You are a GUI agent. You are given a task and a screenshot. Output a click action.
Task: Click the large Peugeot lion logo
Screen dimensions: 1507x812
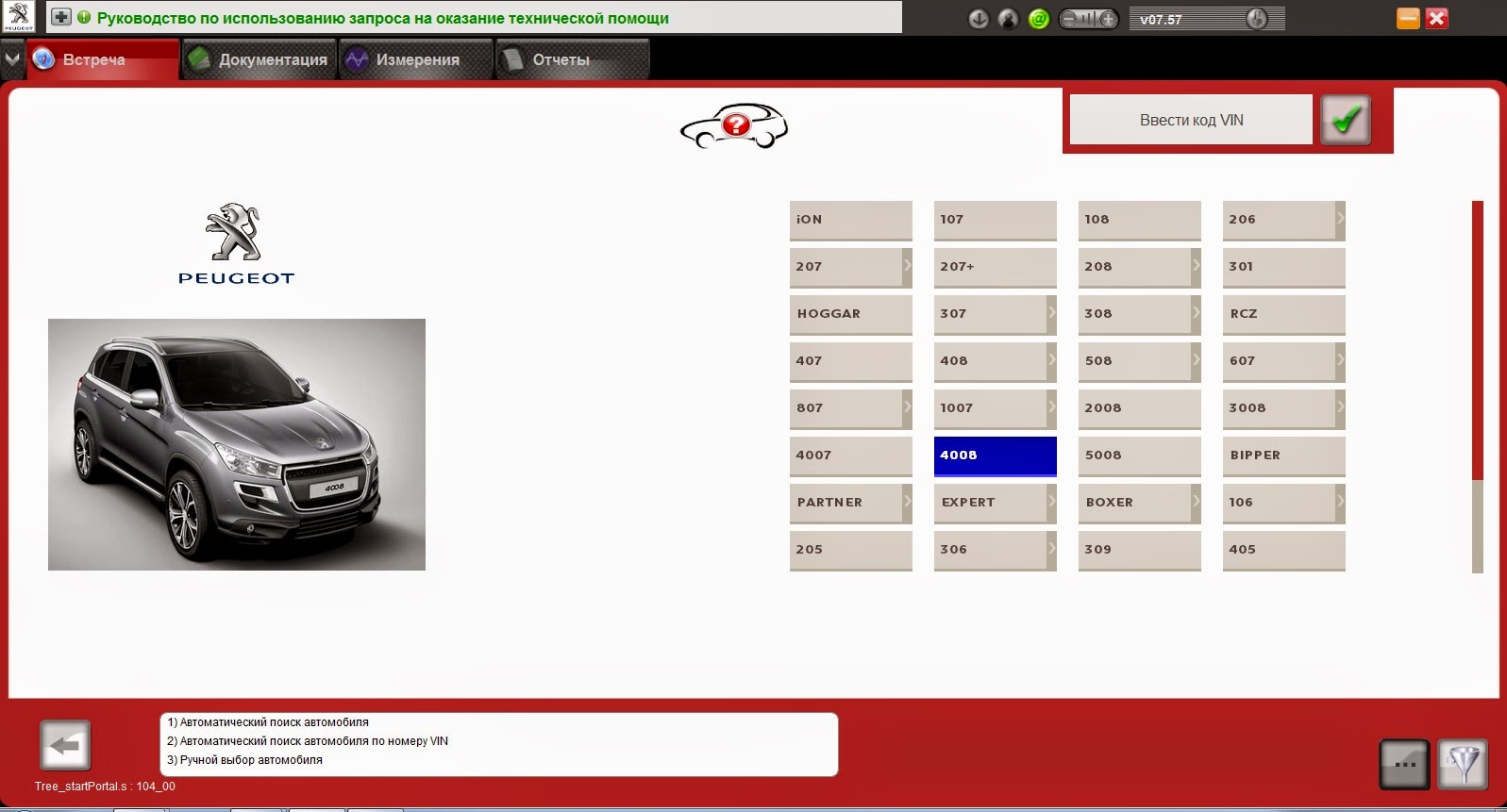(236, 243)
